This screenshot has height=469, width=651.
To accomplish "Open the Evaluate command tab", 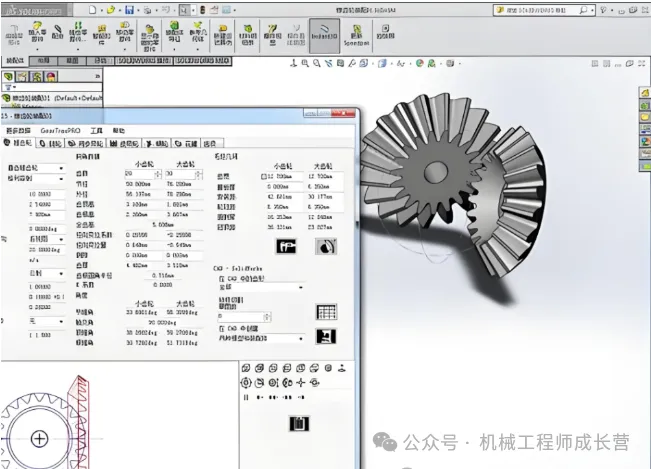I will (x=100, y=61).
